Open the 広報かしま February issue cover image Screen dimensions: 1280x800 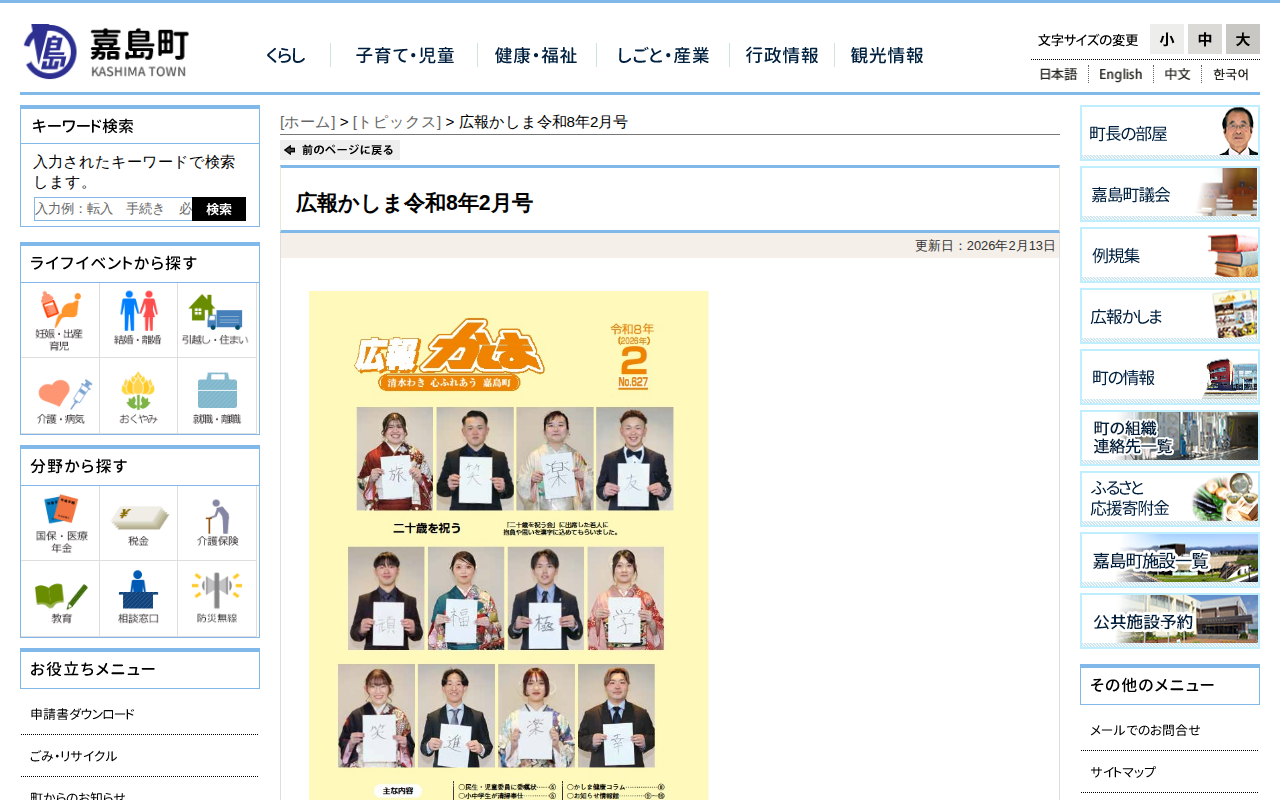(509, 545)
